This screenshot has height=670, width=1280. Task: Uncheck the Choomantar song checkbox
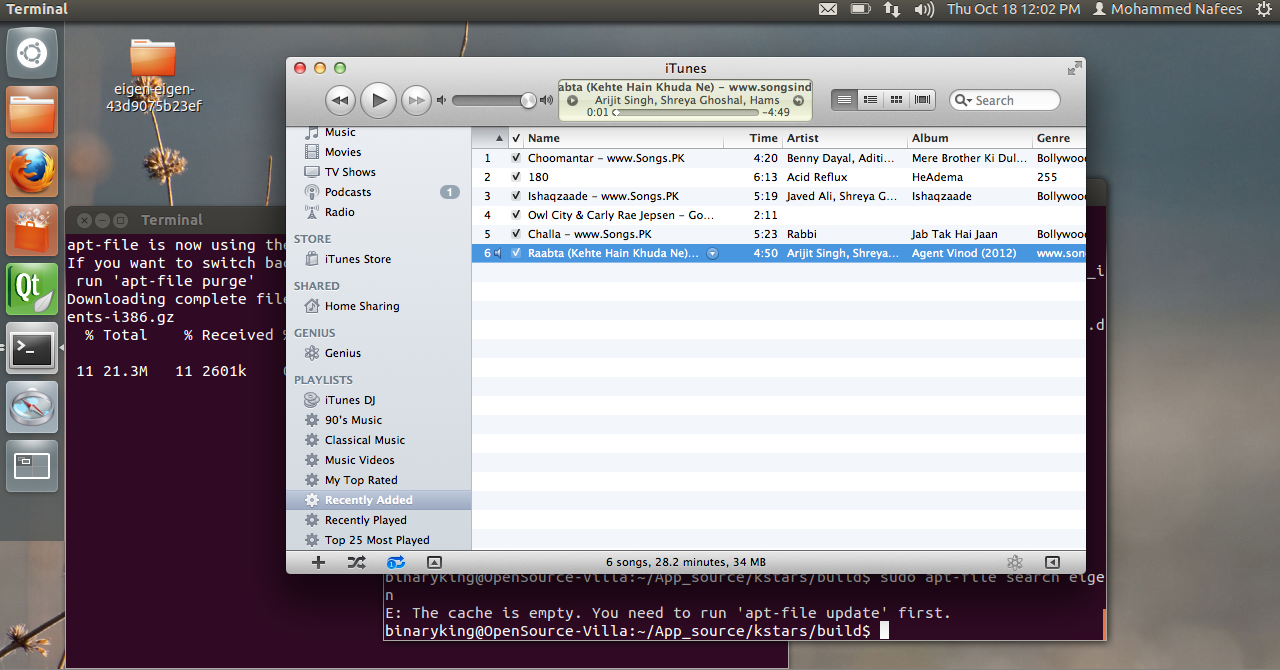(516, 158)
